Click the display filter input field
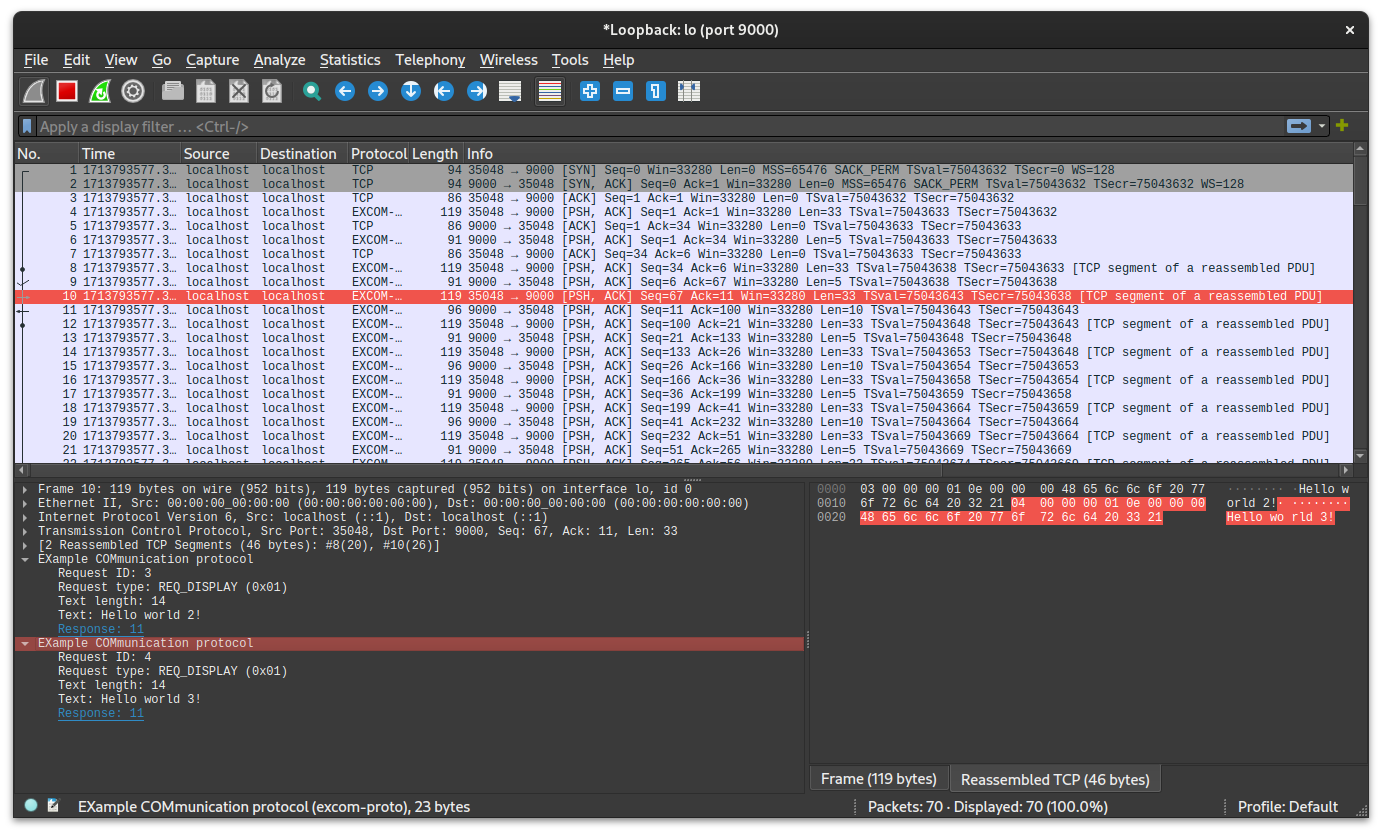 660,126
